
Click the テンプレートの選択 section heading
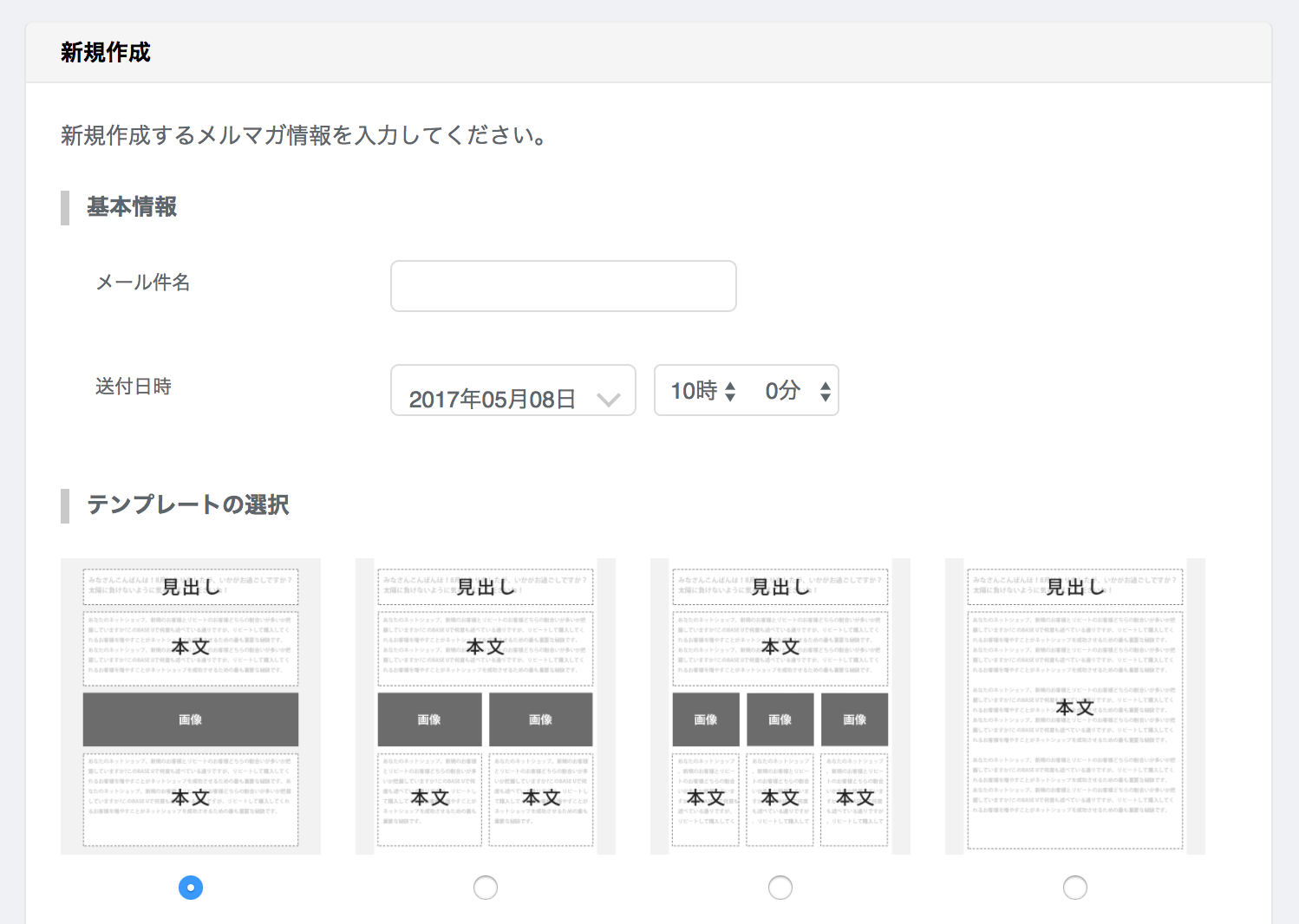(x=188, y=504)
